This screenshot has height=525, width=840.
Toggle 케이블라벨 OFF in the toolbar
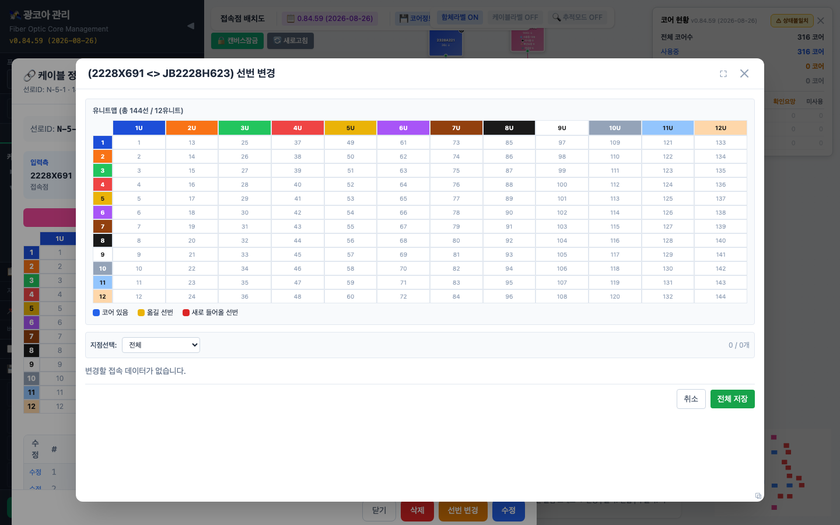tap(515, 18)
